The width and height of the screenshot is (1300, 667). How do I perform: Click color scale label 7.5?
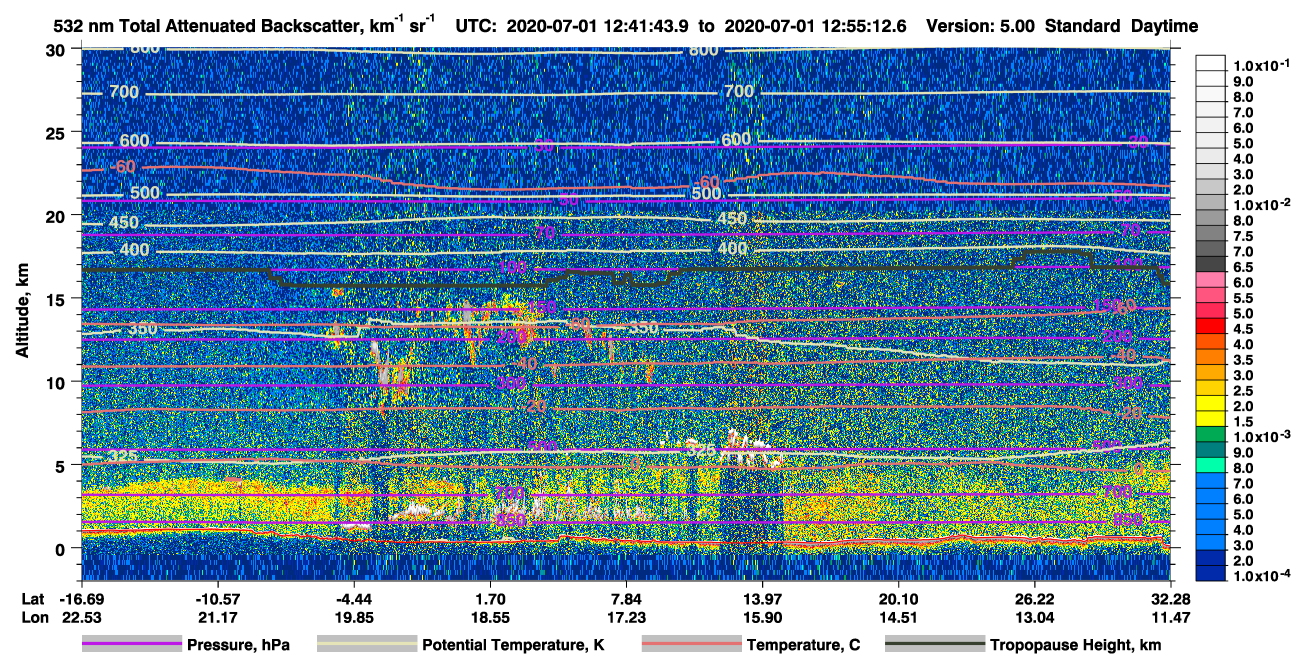(x=1241, y=236)
